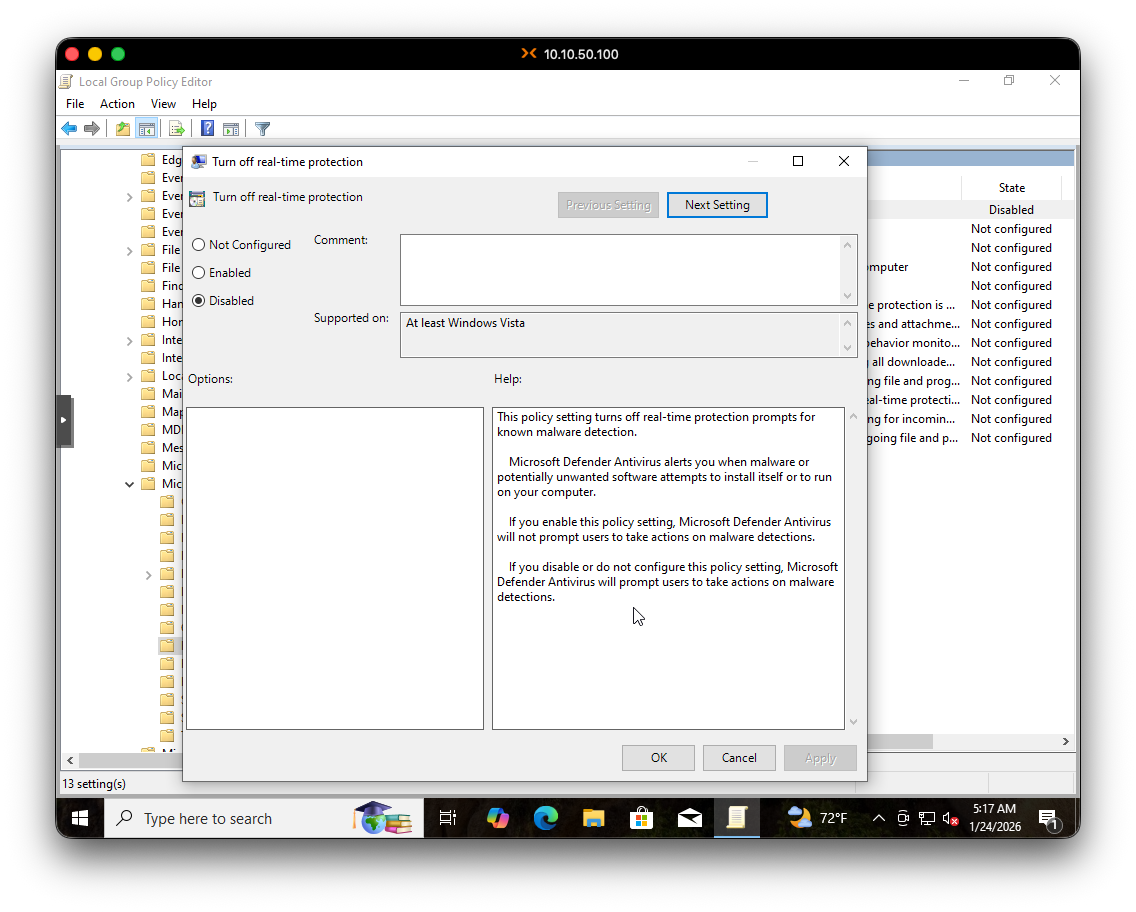This screenshot has height=912, width=1136.
Task: Click the Filter icon in the toolbar
Action: (262, 128)
